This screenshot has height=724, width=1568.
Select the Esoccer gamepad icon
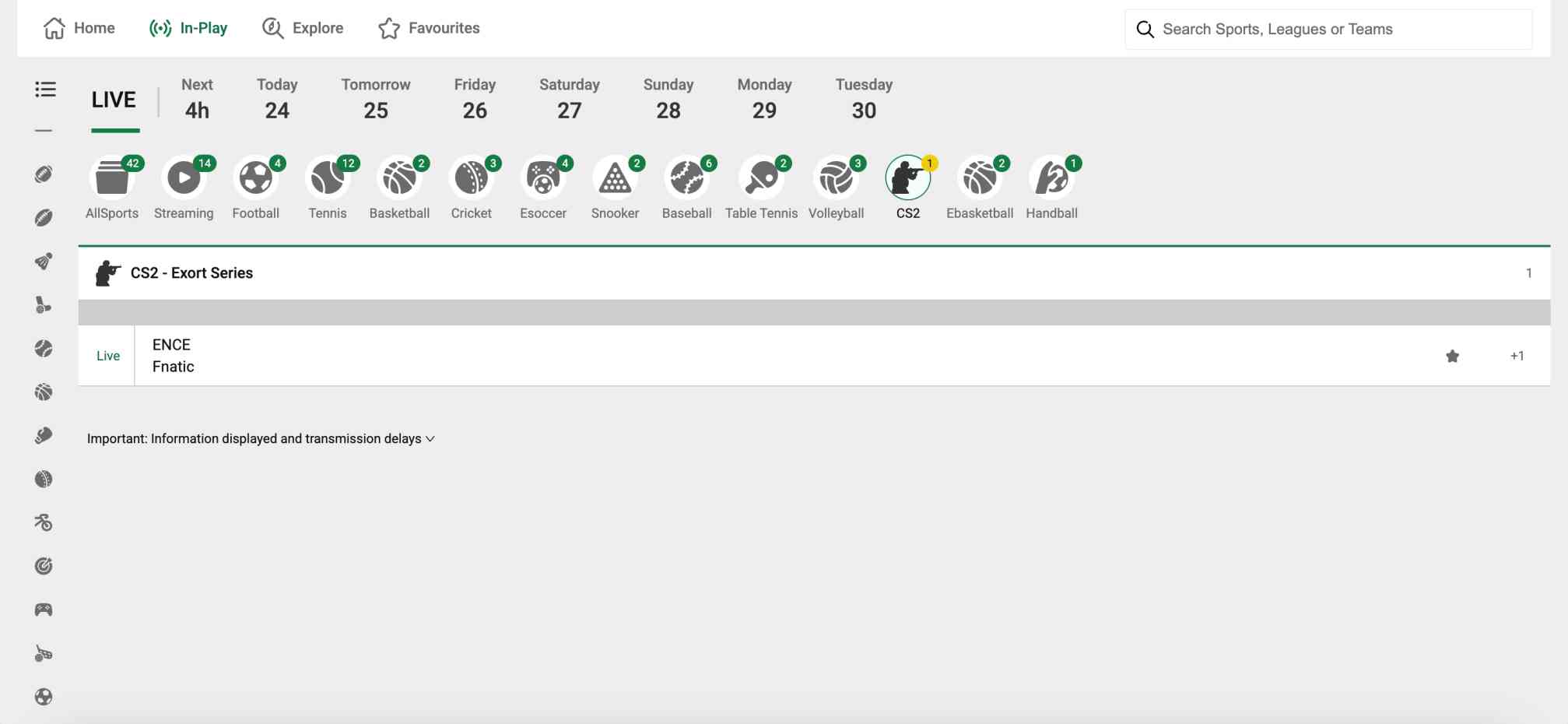click(x=543, y=179)
